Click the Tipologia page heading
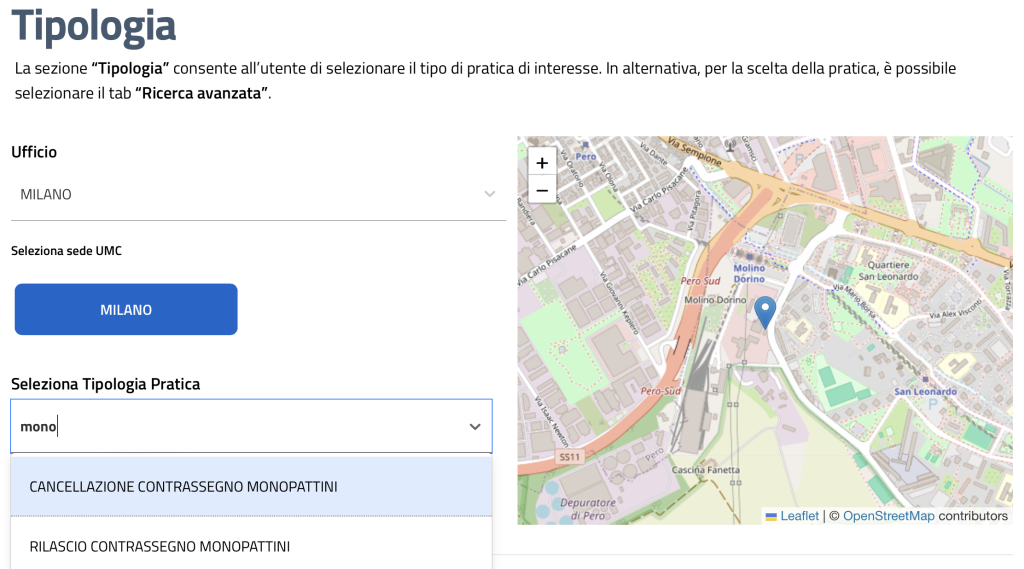1024x569 pixels. tap(94, 26)
